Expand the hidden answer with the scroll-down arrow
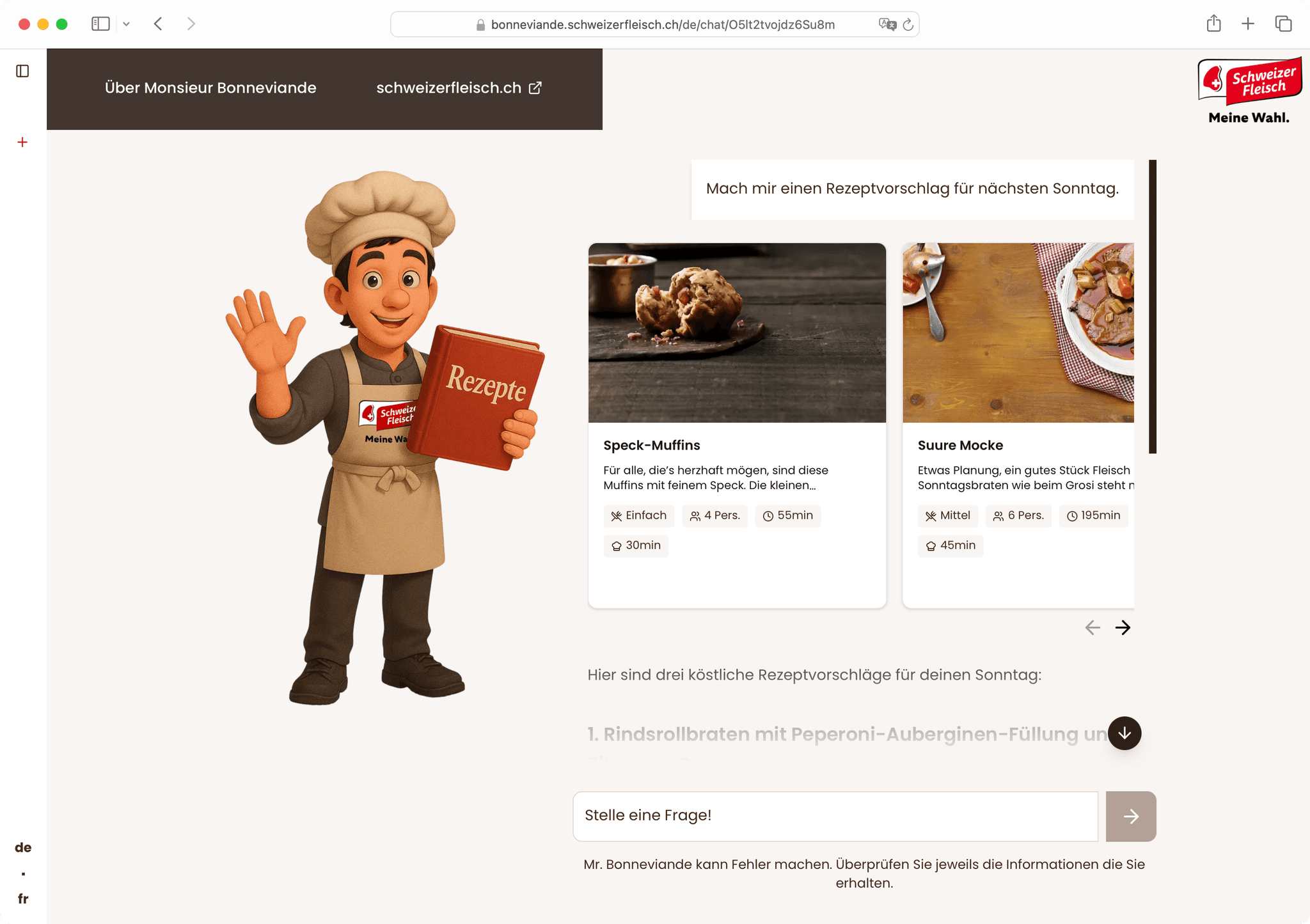This screenshot has width=1310, height=924. click(1125, 733)
